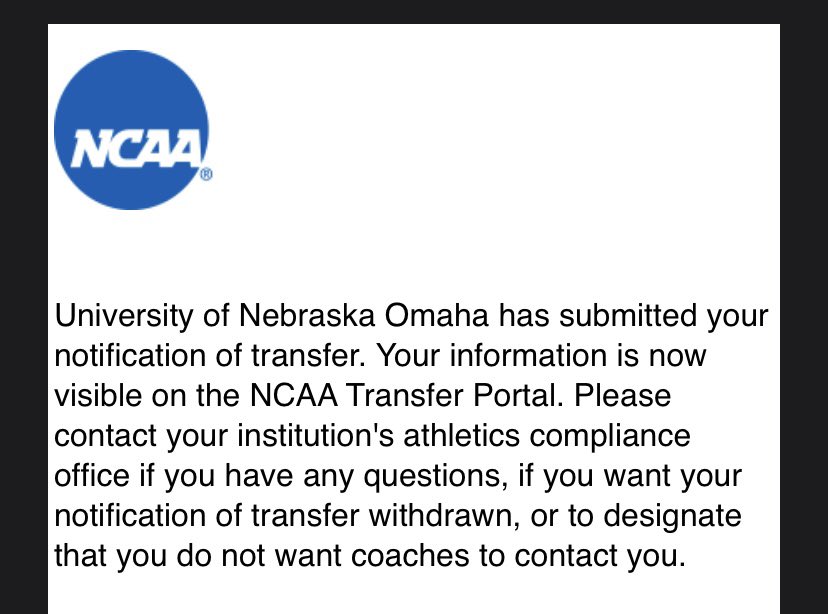Click the dark border above the message card
The height and width of the screenshot is (614, 828).
pyautogui.click(x=414, y=12)
